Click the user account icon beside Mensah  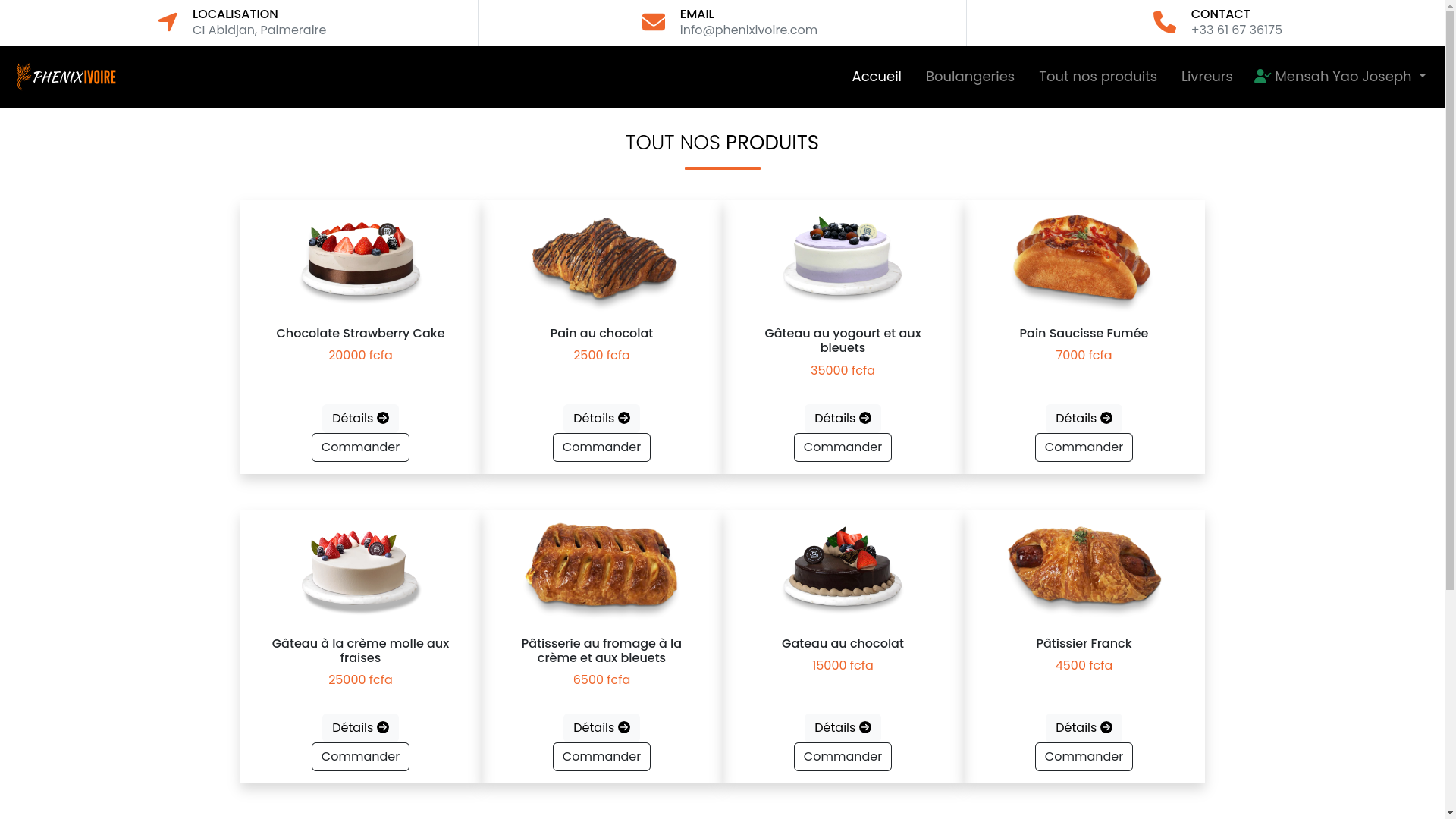coord(1262,76)
